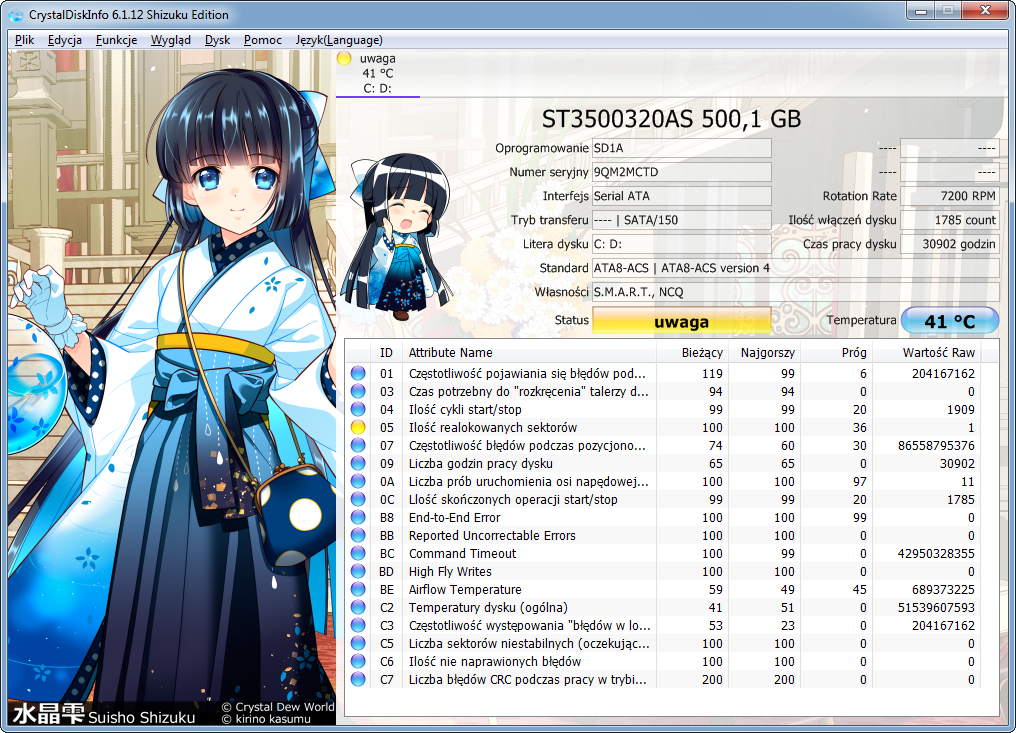
Task: Click the status circle for attribute 03
Action: click(358, 391)
